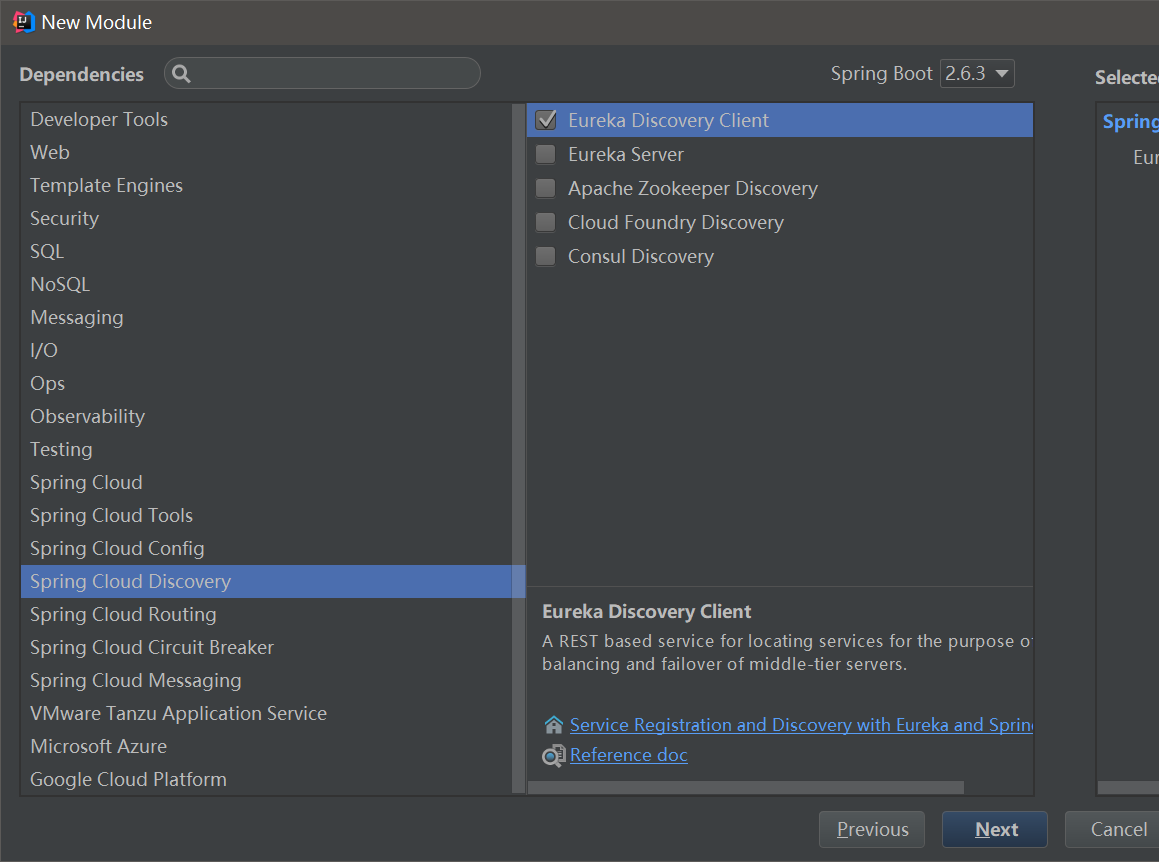Choose the Security category

pyautogui.click(x=266, y=219)
